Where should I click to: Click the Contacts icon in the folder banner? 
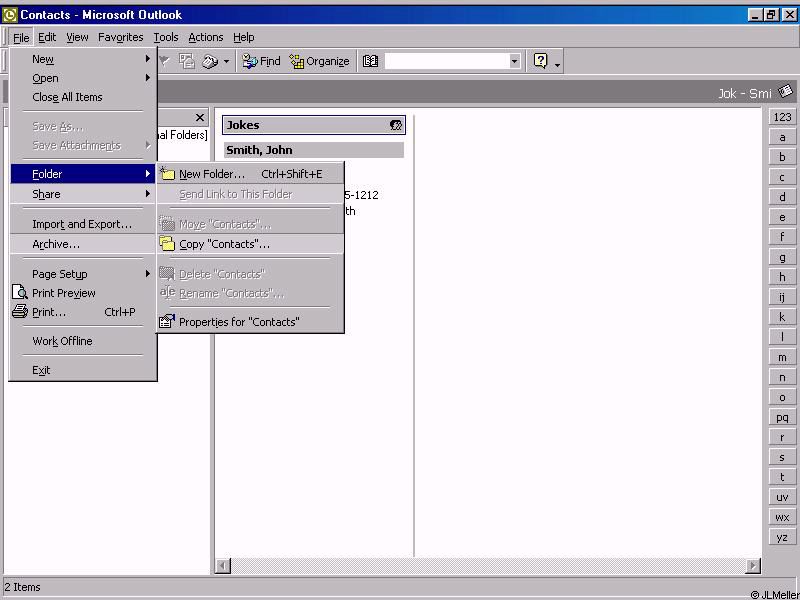[786, 91]
